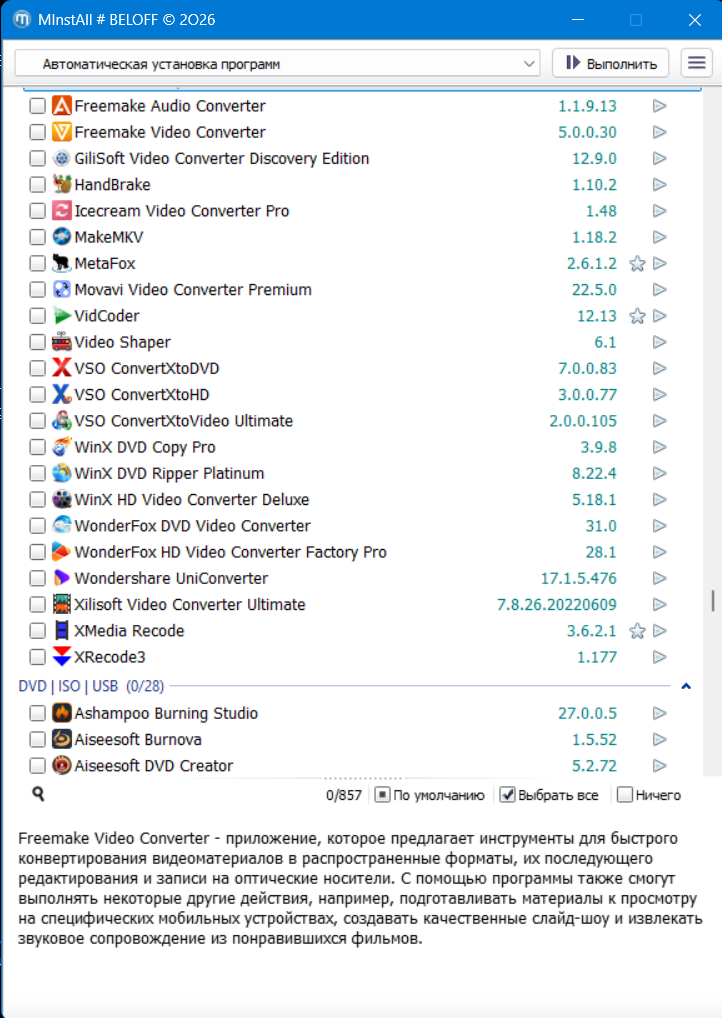This screenshot has height=1018, width=722.
Task: Click the star icon in the VidCoder row
Action: [638, 316]
